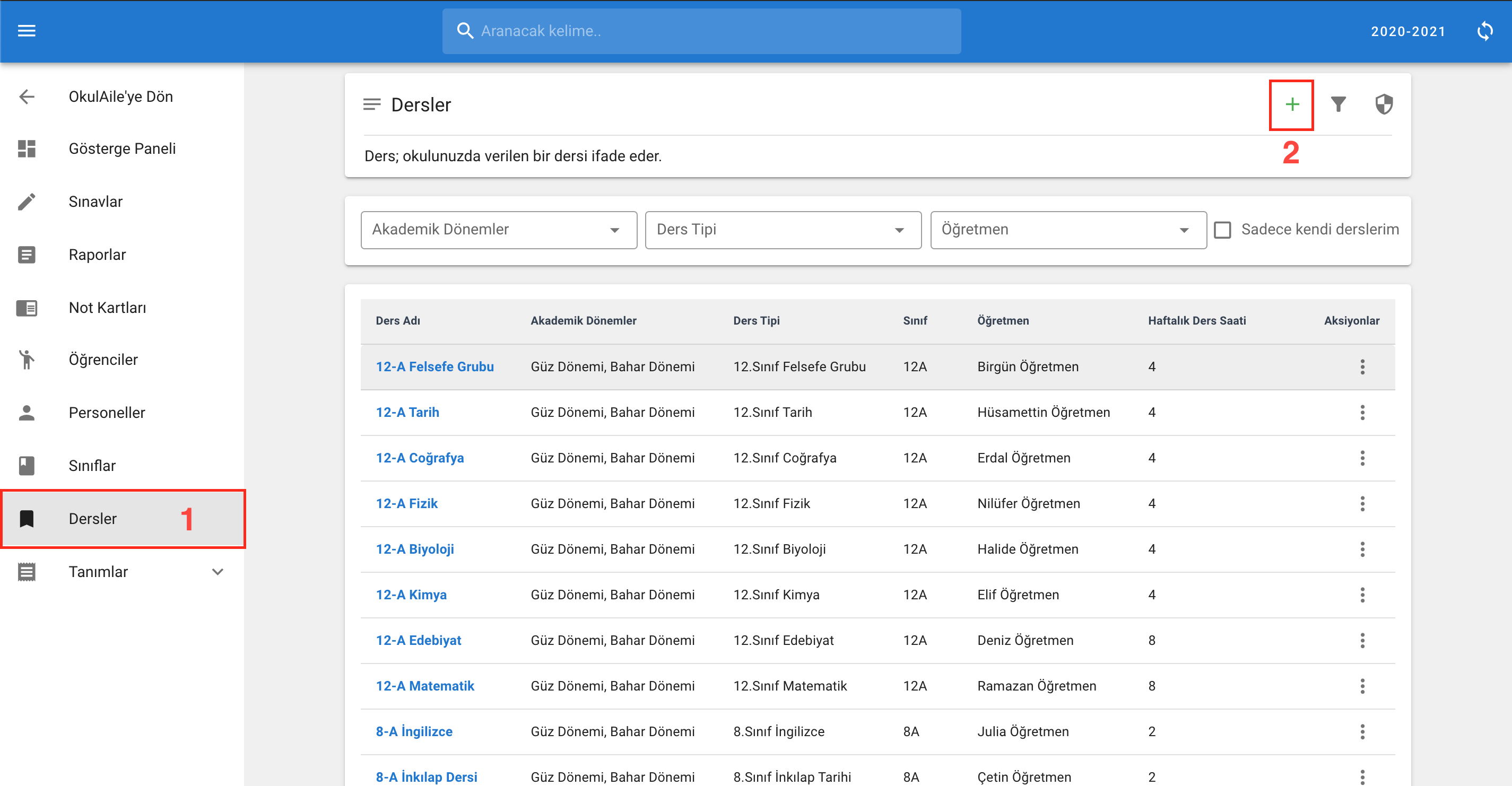
Task: Open actions menu for 12-A Matematik
Action: click(1362, 686)
